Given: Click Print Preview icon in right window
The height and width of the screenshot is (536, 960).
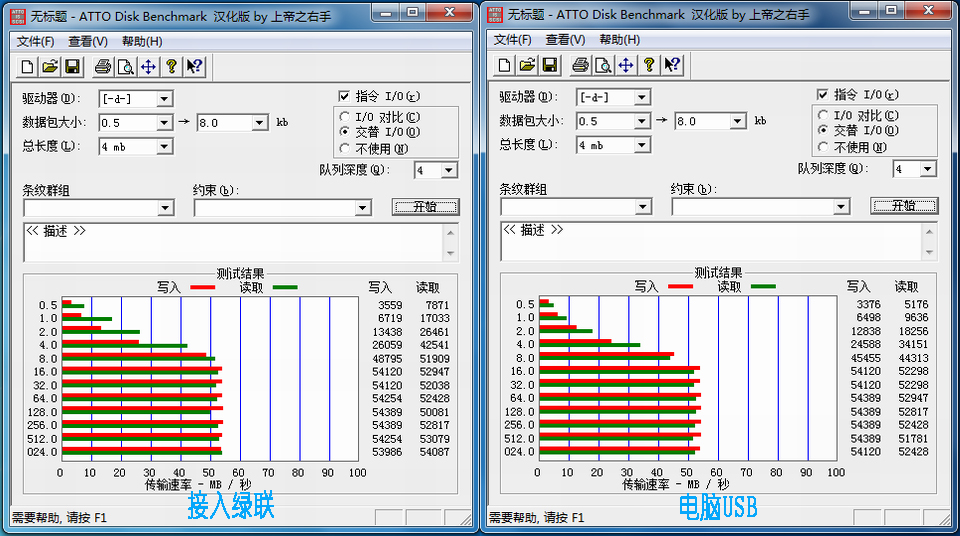Looking at the screenshot, I should (x=603, y=65).
